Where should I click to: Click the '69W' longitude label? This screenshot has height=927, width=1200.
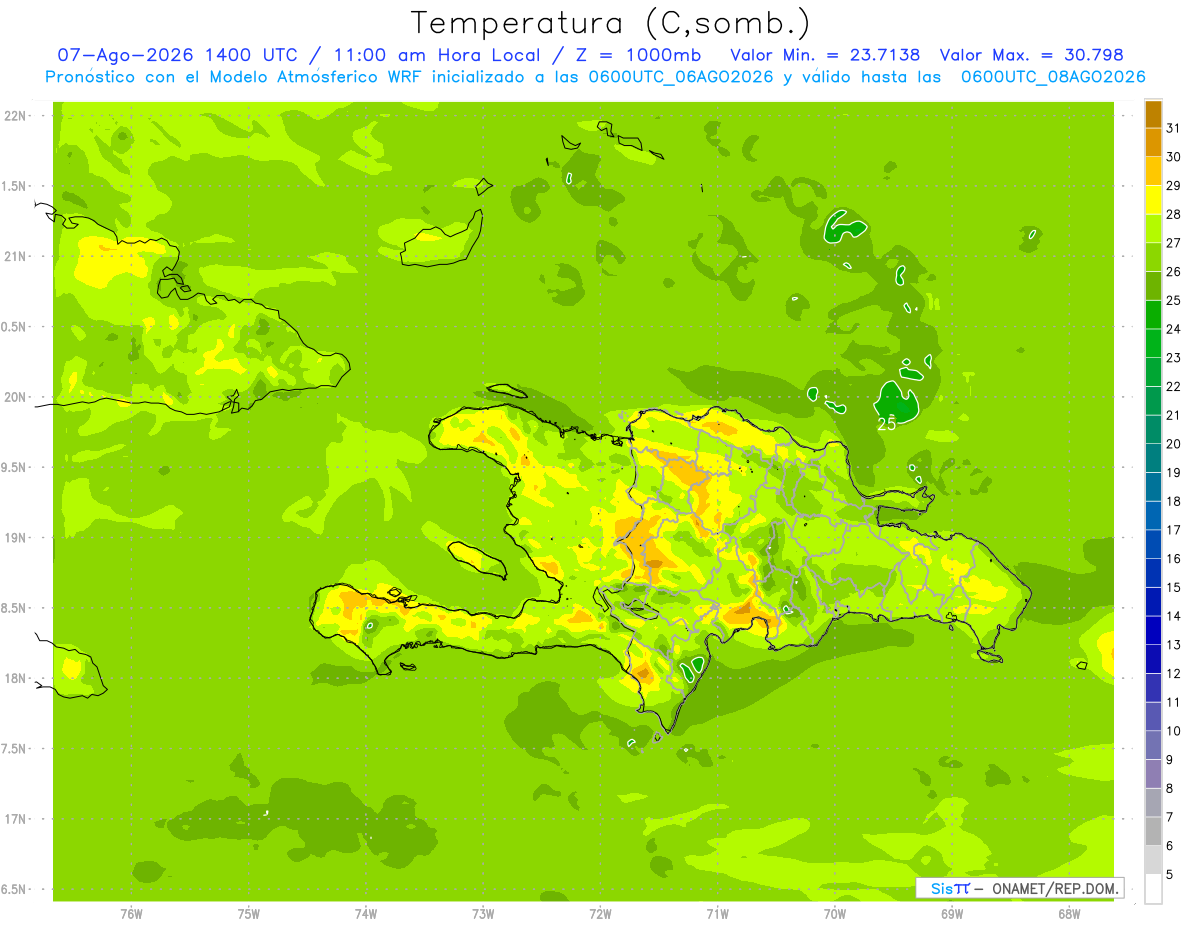coord(952,913)
